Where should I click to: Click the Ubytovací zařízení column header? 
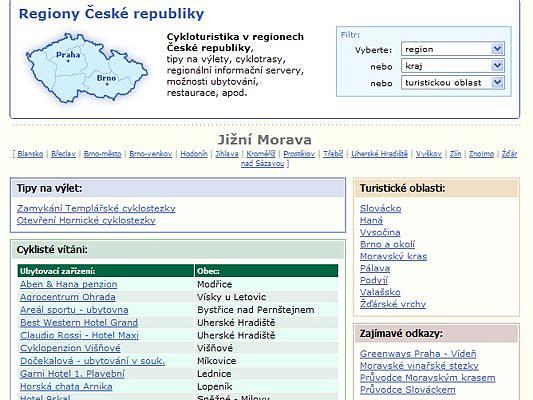tap(106, 271)
